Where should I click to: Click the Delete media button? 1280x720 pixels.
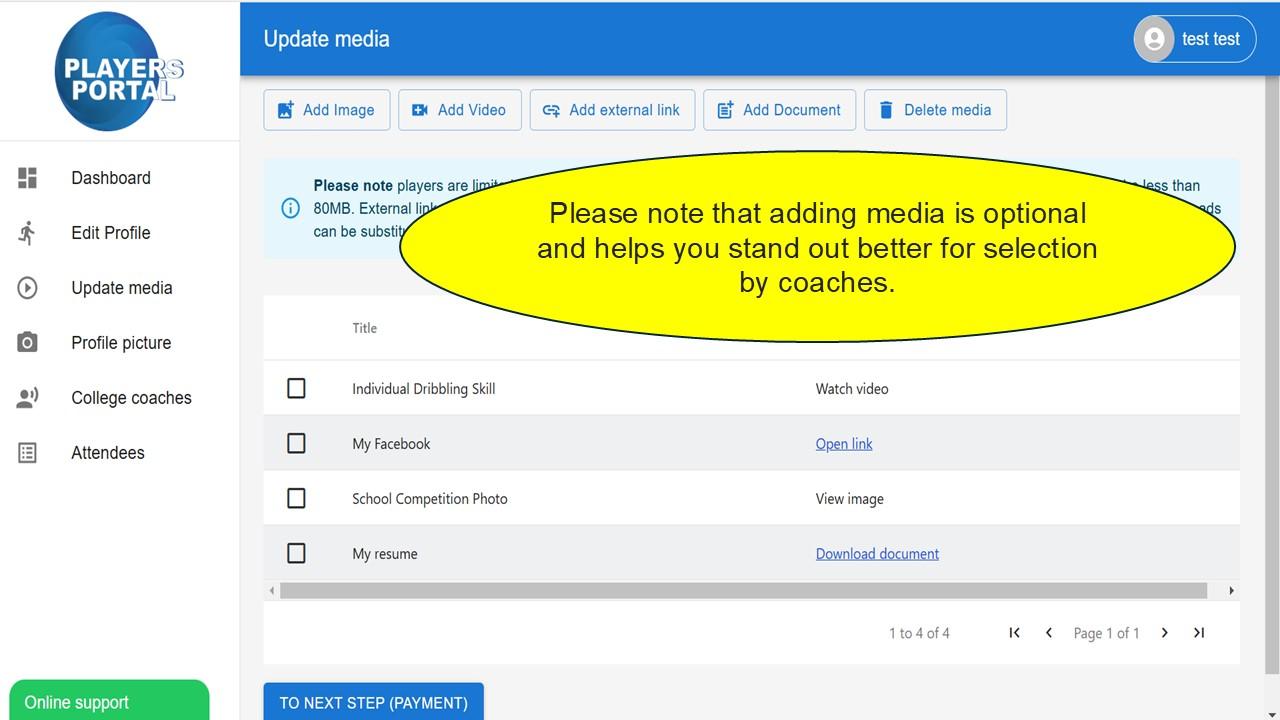point(935,110)
